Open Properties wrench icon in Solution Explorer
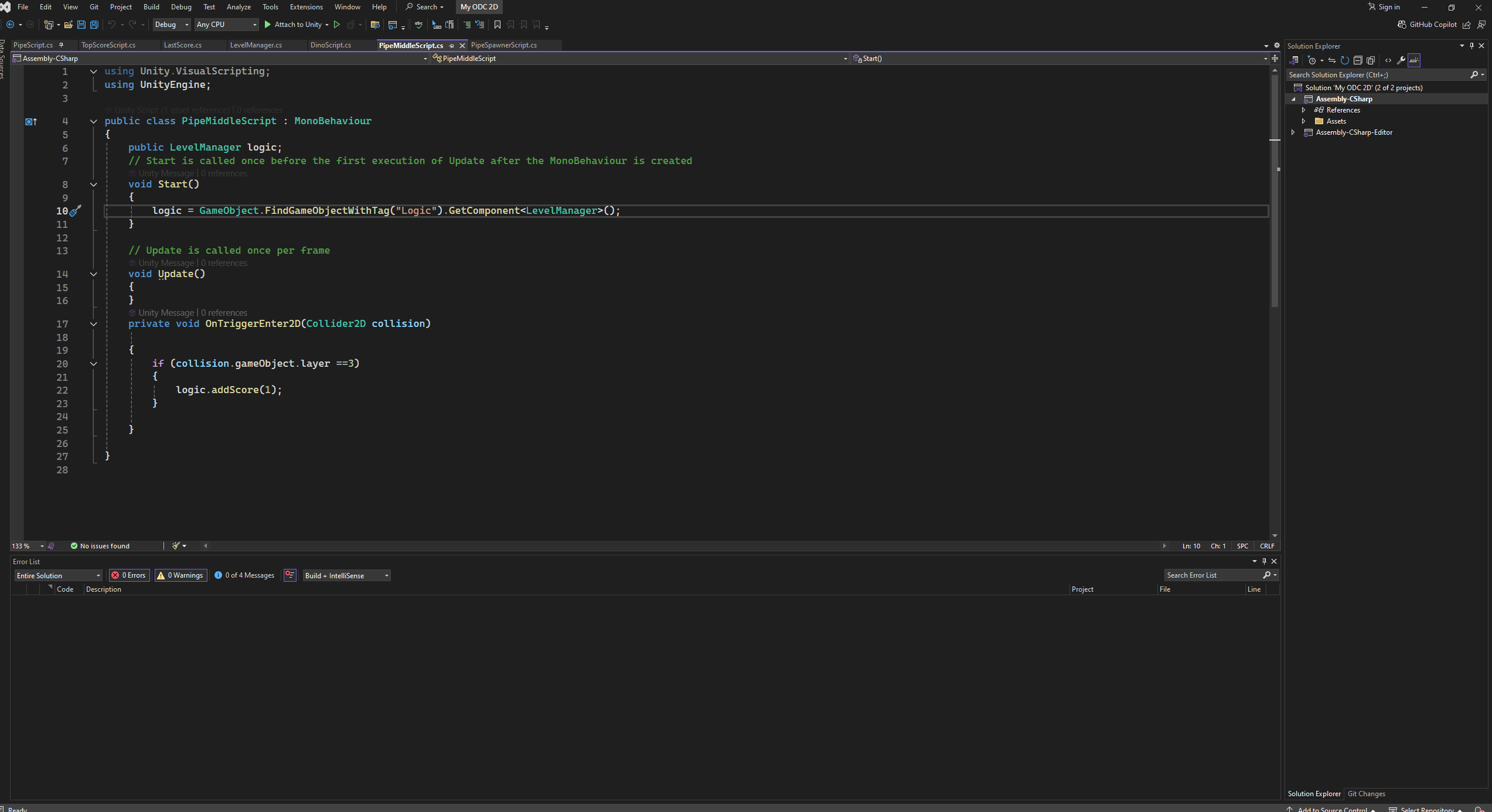The width and height of the screenshot is (1492, 812). (1401, 60)
